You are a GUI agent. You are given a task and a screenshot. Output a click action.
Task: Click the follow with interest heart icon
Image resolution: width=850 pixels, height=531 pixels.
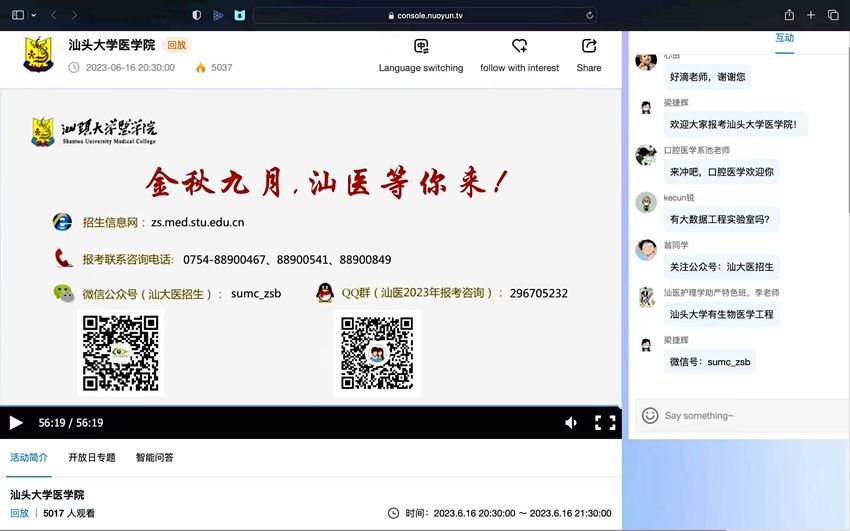click(x=519, y=47)
